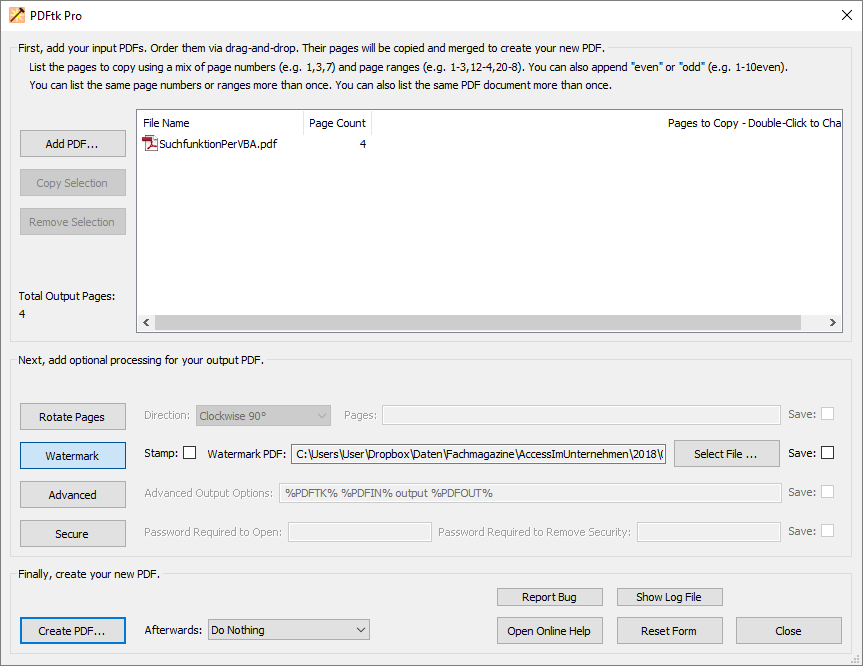Enable the Stamp checkbox
Screen dimensions: 863x666
(x=189, y=453)
